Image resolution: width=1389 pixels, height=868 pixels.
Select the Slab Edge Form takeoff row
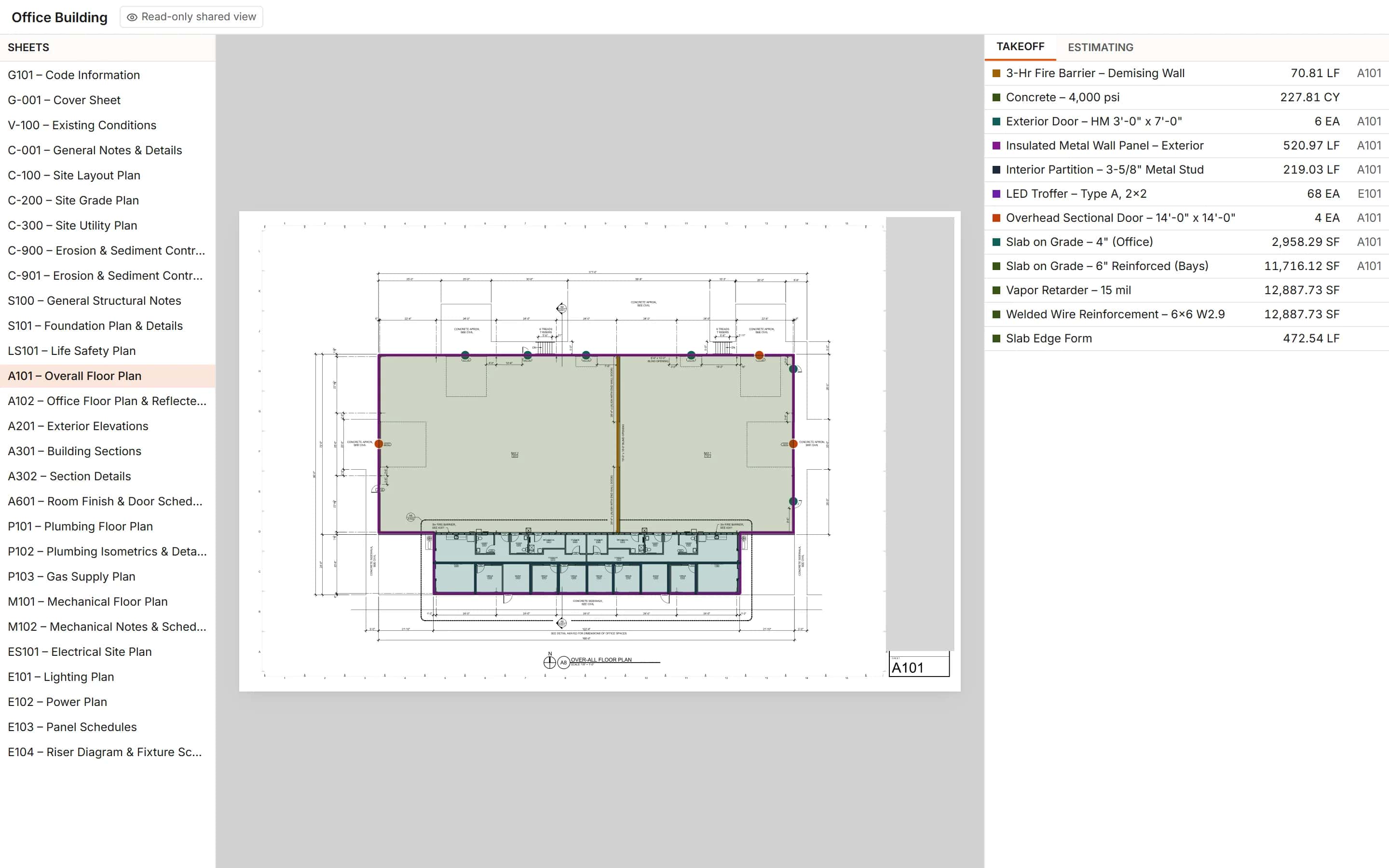pyautogui.click(x=1186, y=339)
